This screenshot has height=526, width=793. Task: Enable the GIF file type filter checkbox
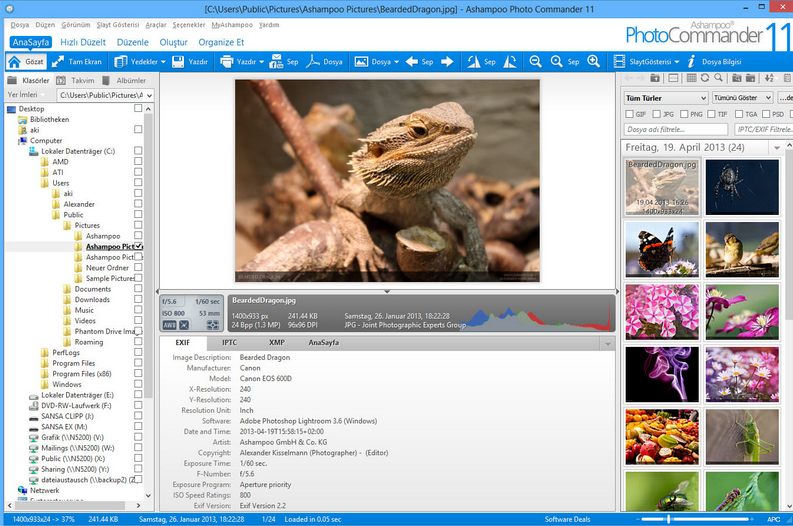click(628, 115)
